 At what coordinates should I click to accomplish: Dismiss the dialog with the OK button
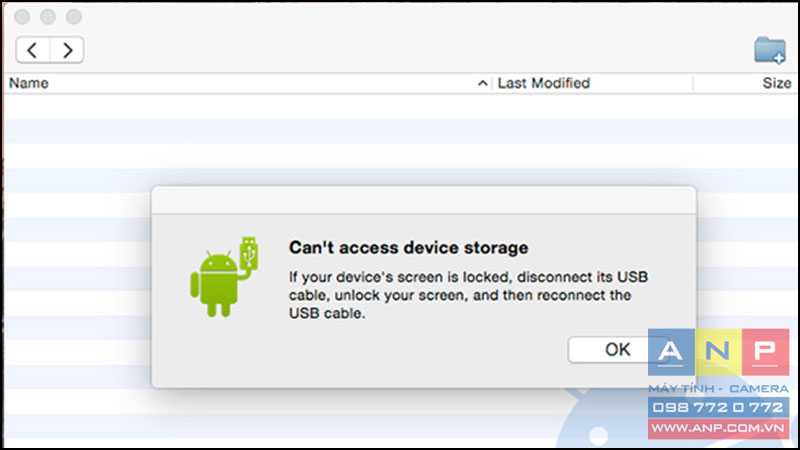pyautogui.click(x=617, y=349)
